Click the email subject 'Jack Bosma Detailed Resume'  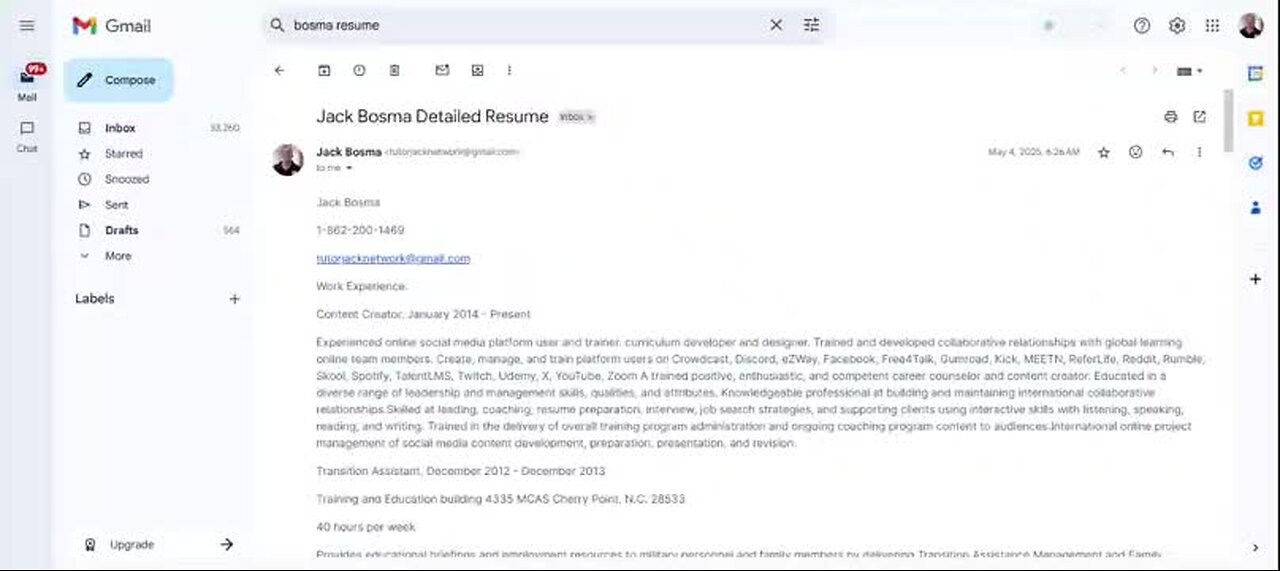432,116
